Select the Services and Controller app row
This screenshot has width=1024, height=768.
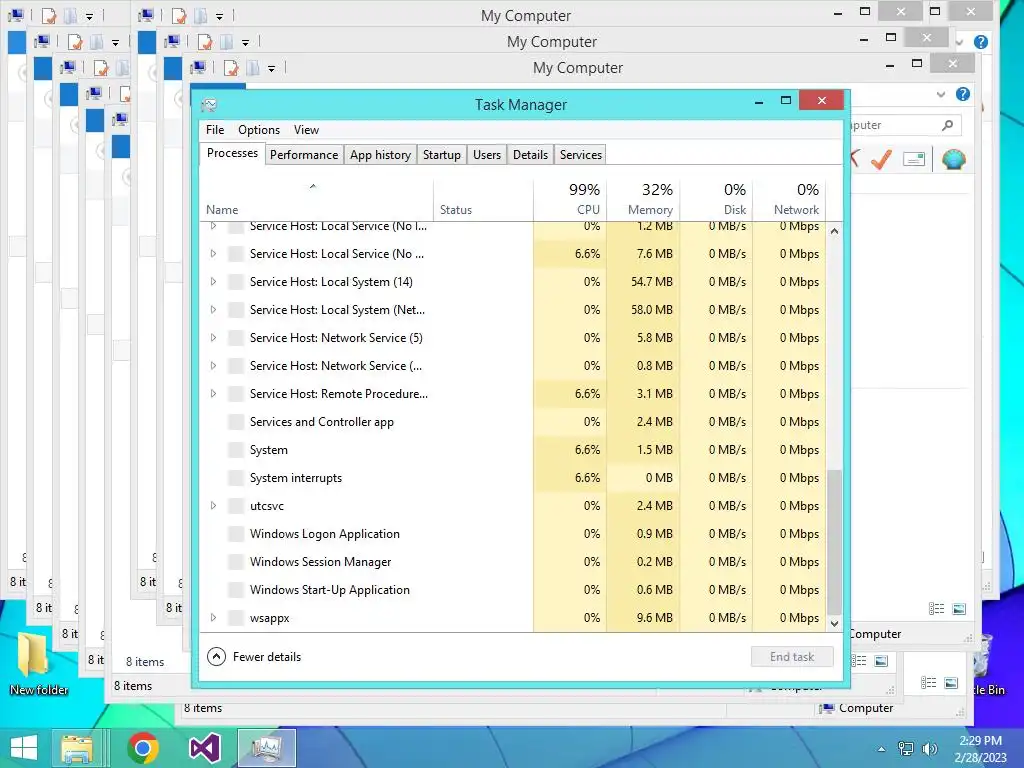click(513, 422)
